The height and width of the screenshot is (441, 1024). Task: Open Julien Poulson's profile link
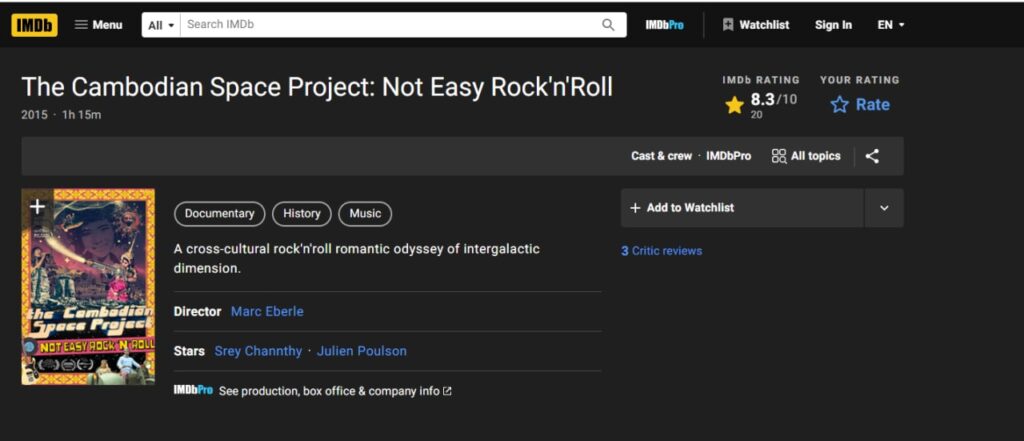(362, 351)
